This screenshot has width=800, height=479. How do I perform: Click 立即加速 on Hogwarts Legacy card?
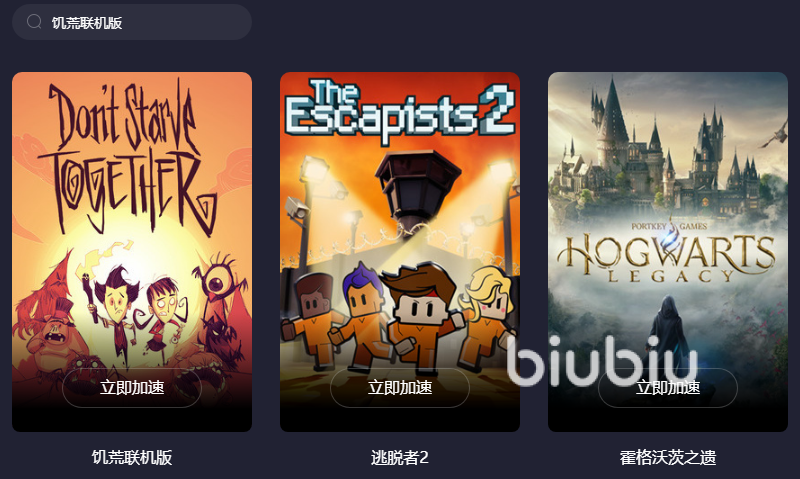coord(667,388)
